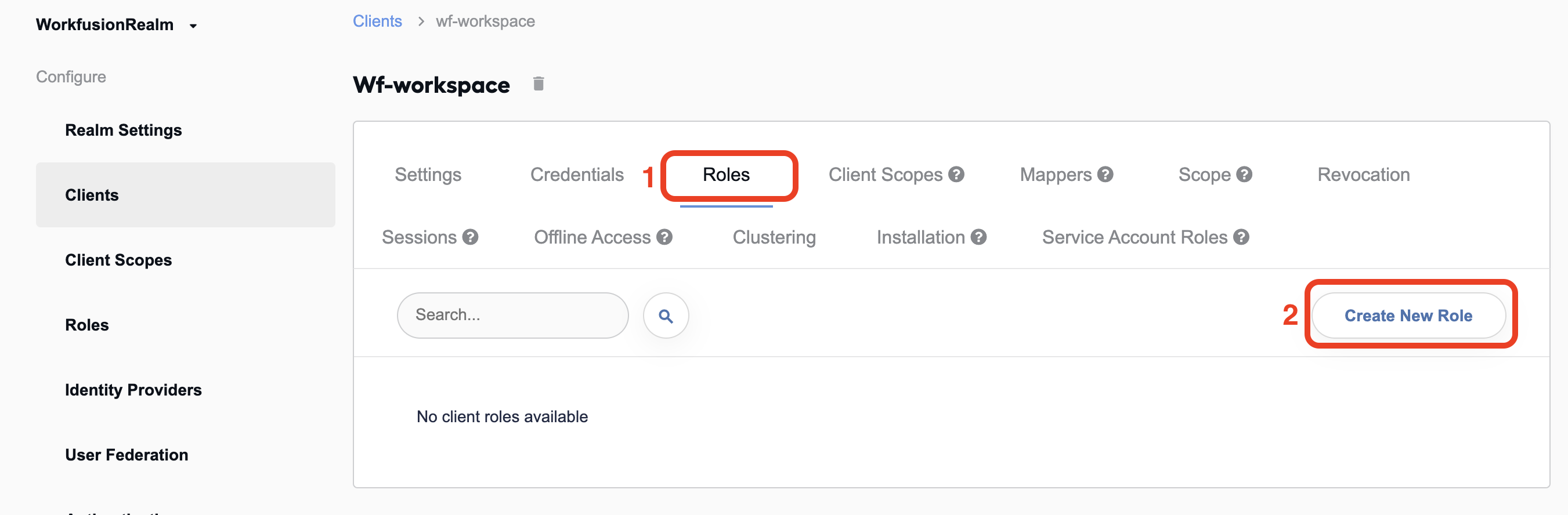1568x515 pixels.
Task: Open the Offline Access tab
Action: (592, 237)
